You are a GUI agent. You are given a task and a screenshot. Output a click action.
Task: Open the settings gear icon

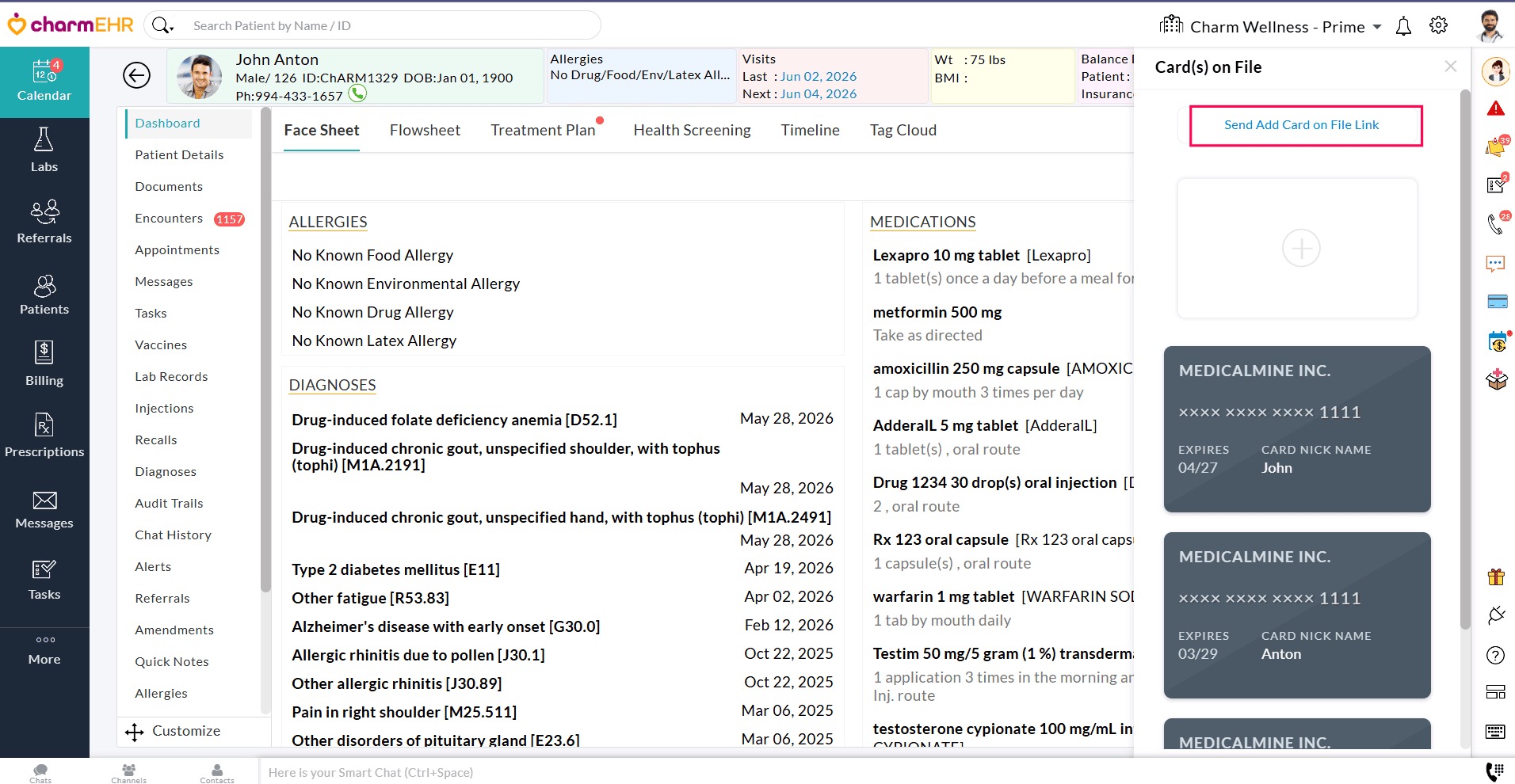pyautogui.click(x=1438, y=25)
